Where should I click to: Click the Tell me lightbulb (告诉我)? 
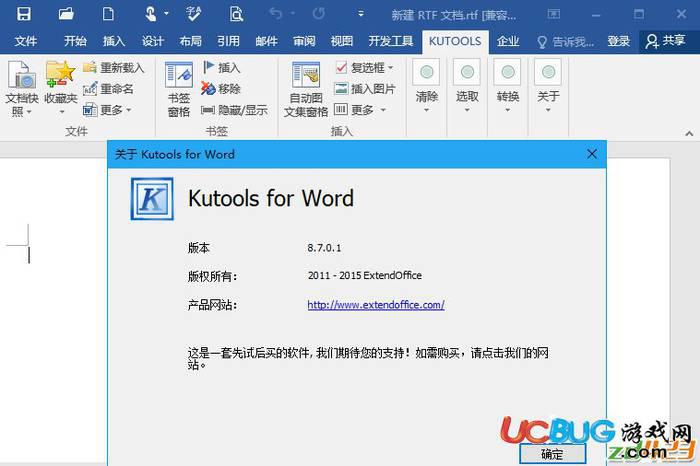coord(565,42)
